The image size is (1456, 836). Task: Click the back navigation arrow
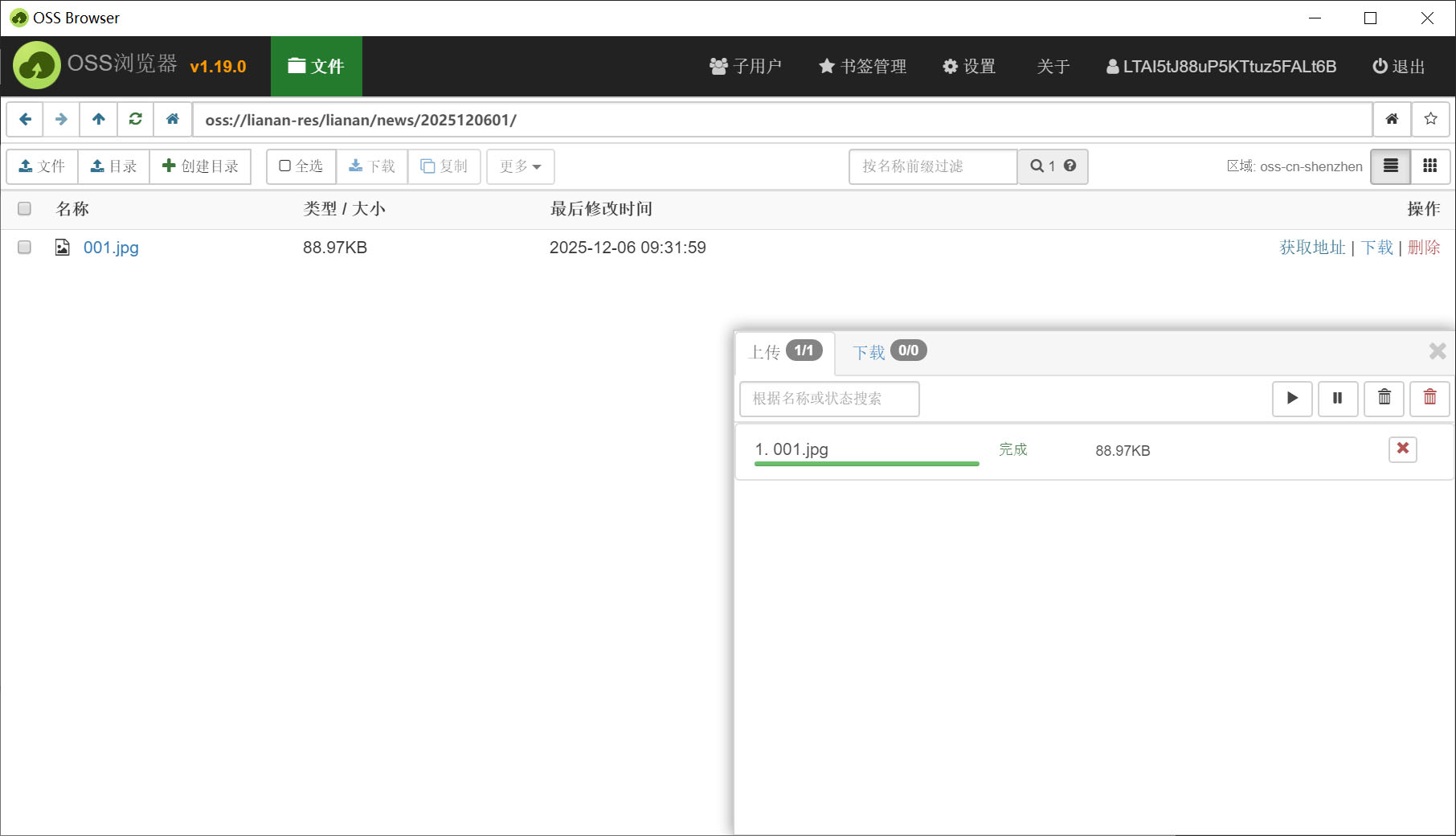25,120
